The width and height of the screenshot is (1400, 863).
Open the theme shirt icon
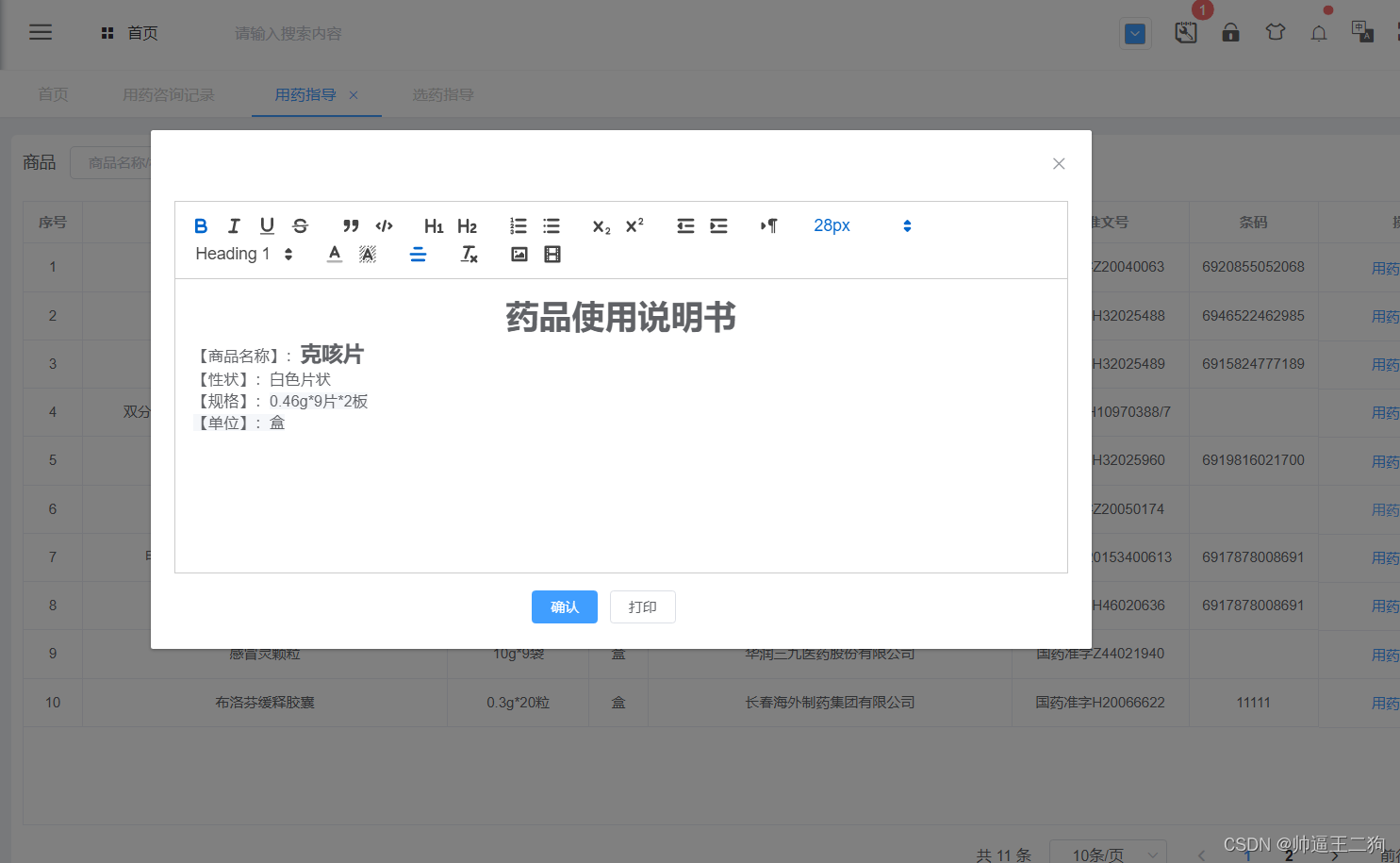[1276, 32]
